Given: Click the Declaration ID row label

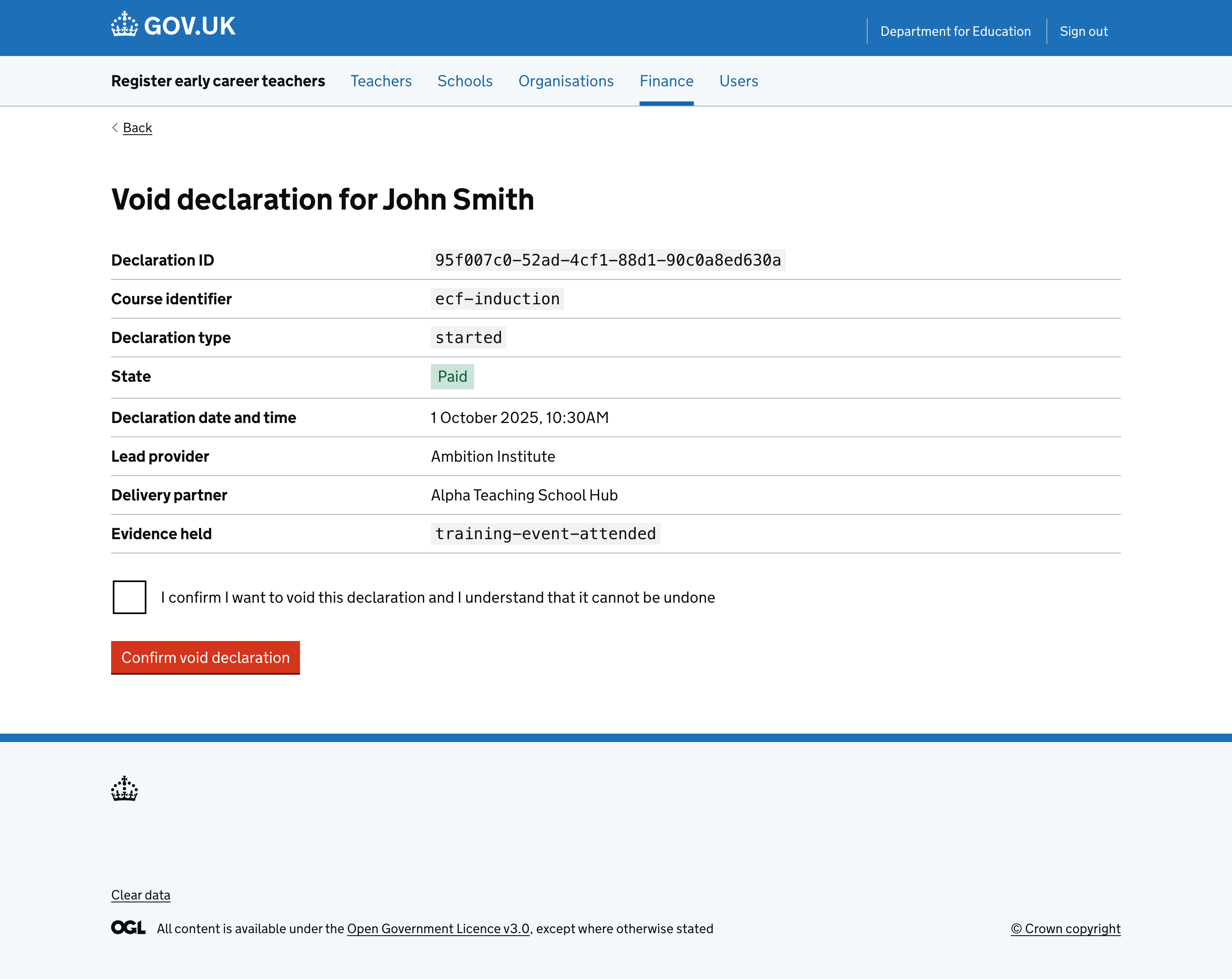Looking at the screenshot, I should tap(163, 260).
